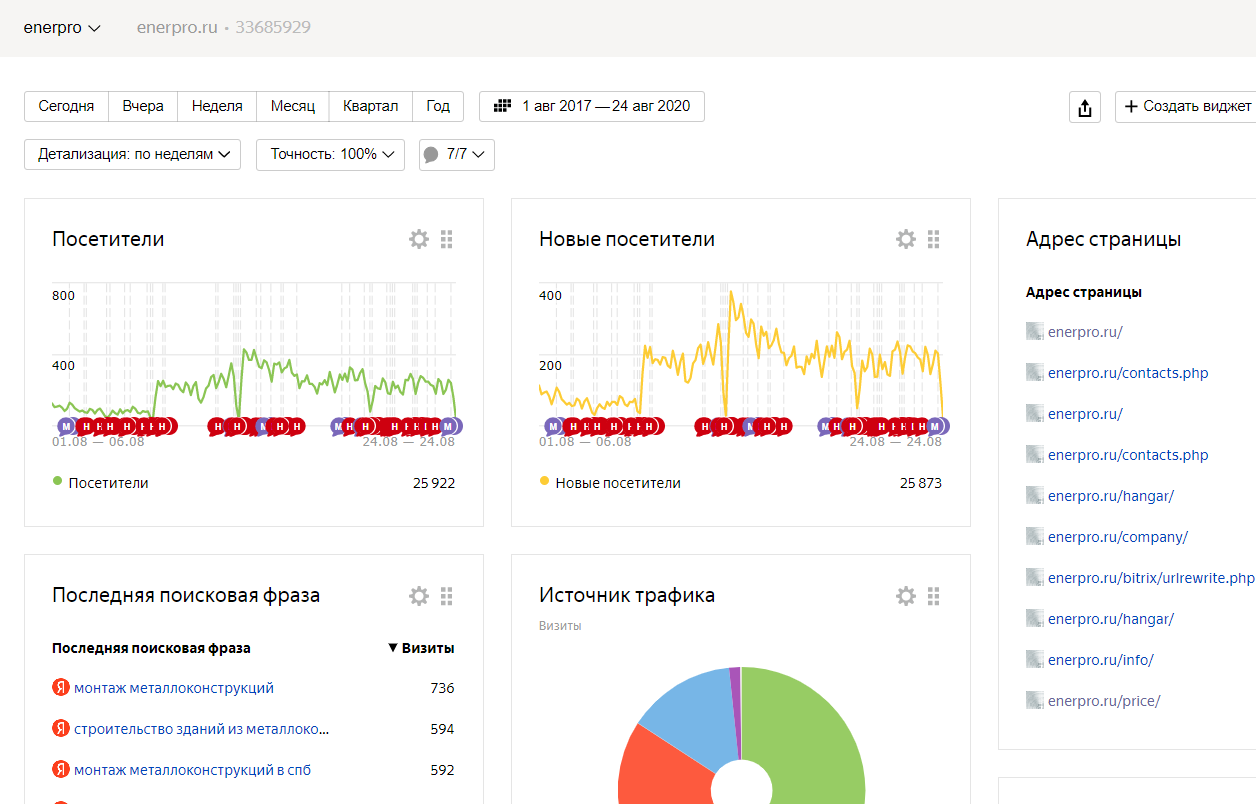Select the Сегодня period tab

(x=66, y=106)
